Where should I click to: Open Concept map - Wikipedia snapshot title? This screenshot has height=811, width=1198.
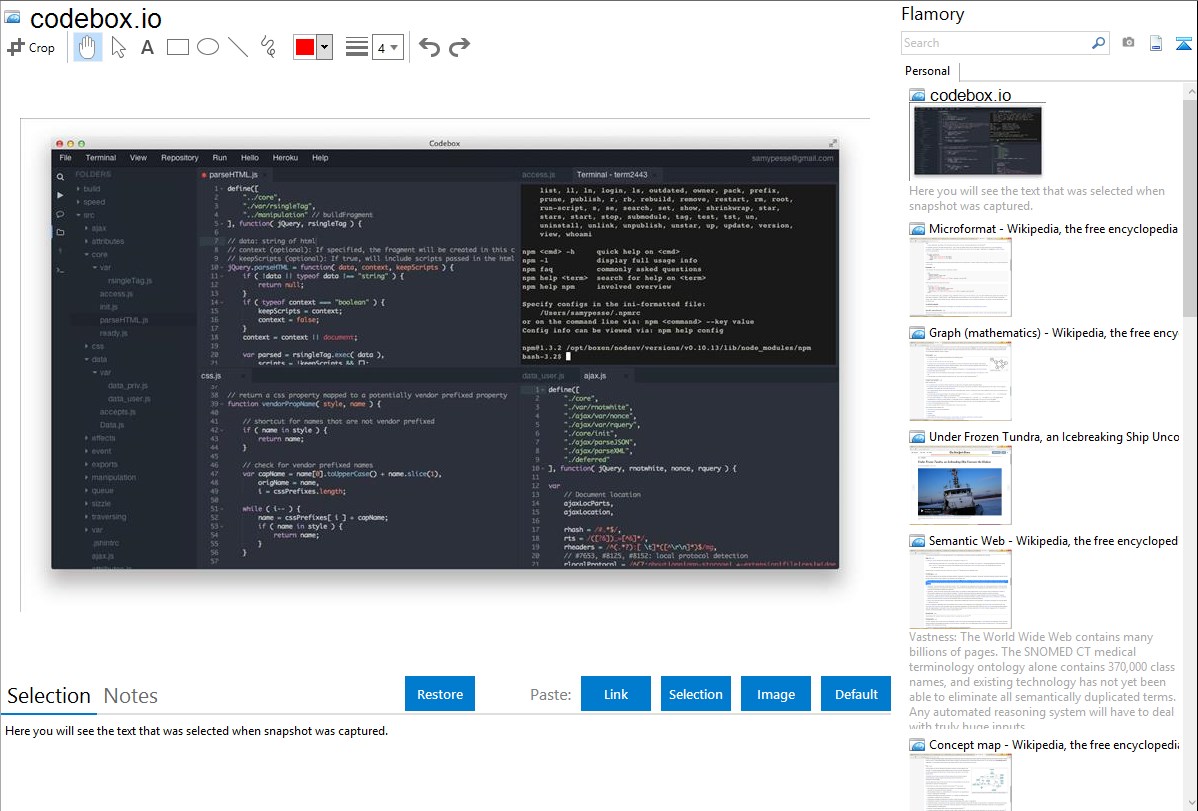point(1054,744)
